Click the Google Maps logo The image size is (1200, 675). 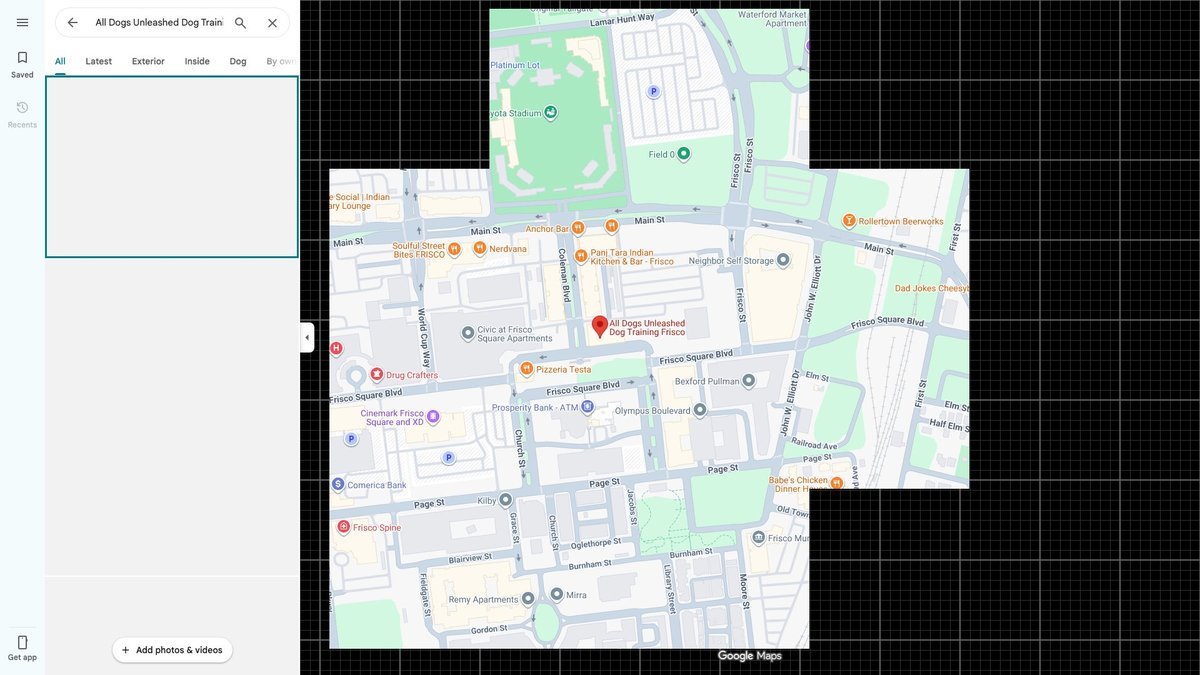(x=749, y=656)
